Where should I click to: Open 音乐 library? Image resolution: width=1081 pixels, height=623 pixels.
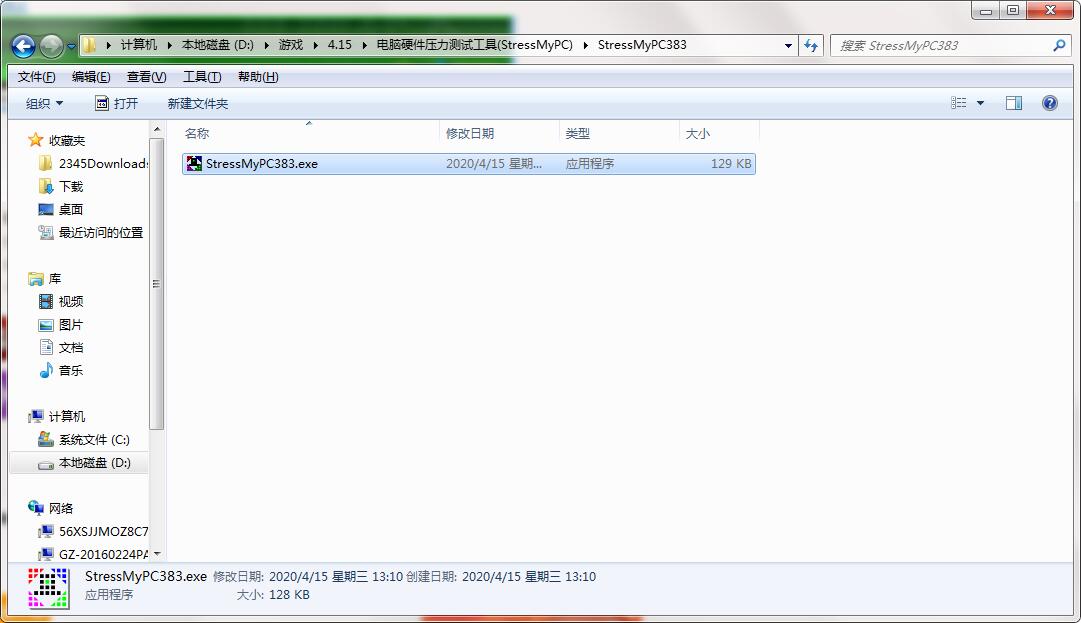(x=61, y=371)
